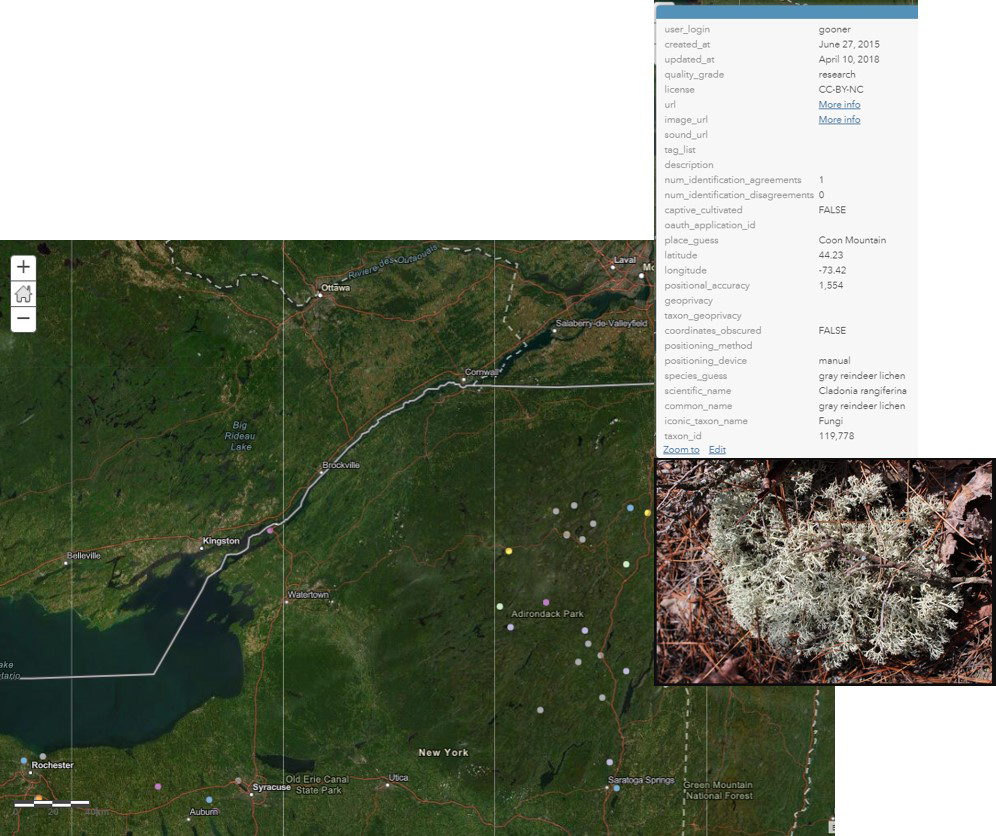Select the blue point at Saratoga Springs
The image size is (996, 836).
[x=616, y=788]
